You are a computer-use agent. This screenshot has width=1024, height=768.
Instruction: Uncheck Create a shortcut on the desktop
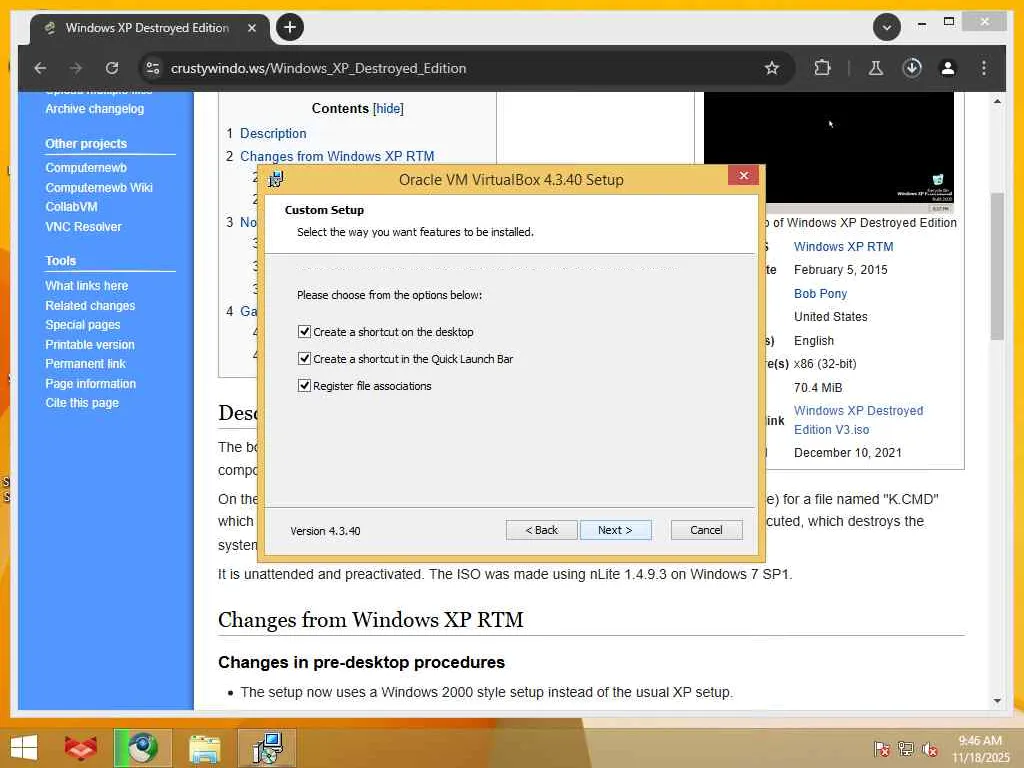[304, 332]
